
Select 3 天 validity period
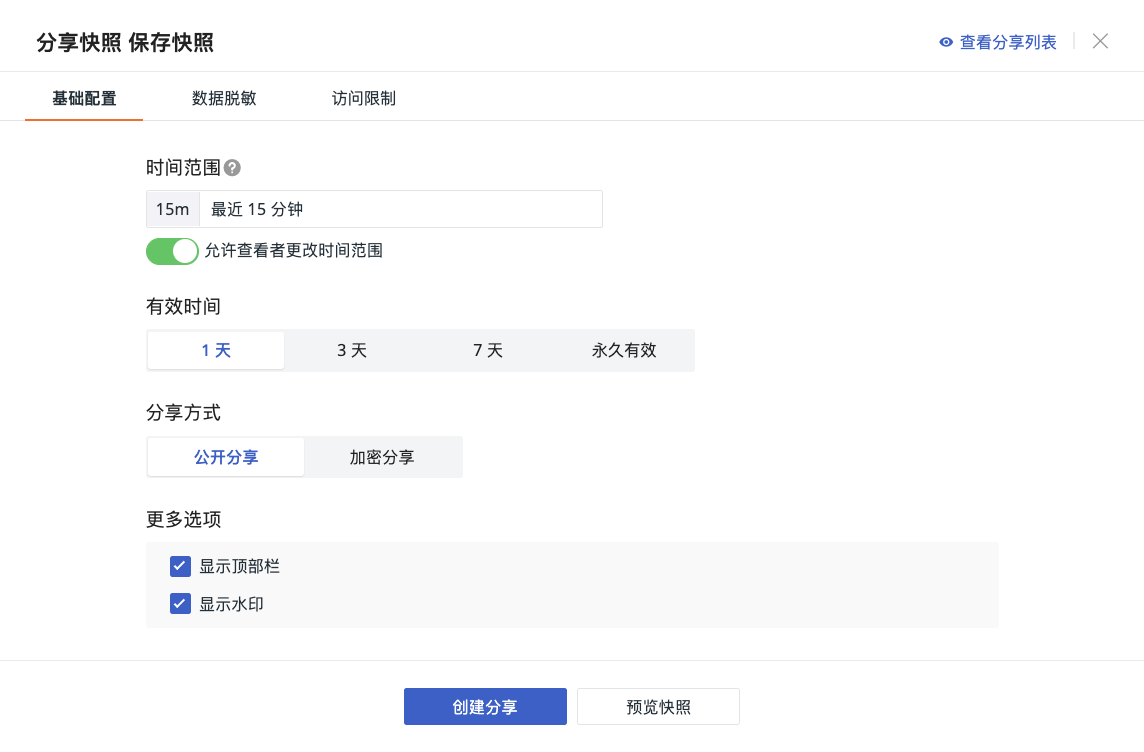point(352,350)
